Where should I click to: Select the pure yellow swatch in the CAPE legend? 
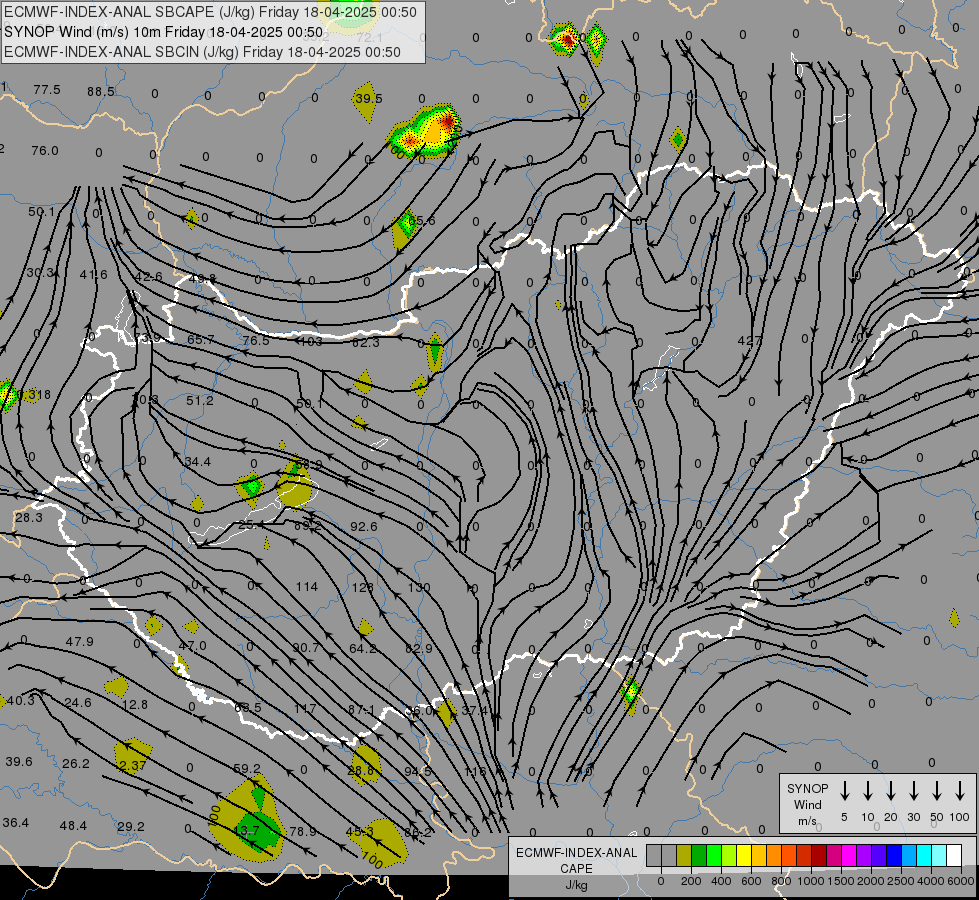(744, 855)
